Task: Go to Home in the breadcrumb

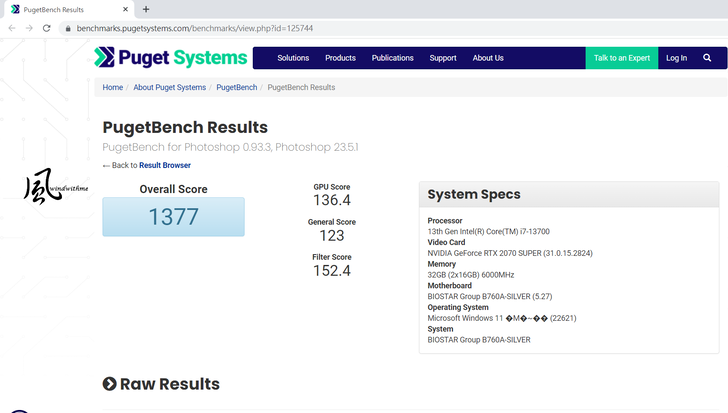Action: (x=112, y=87)
